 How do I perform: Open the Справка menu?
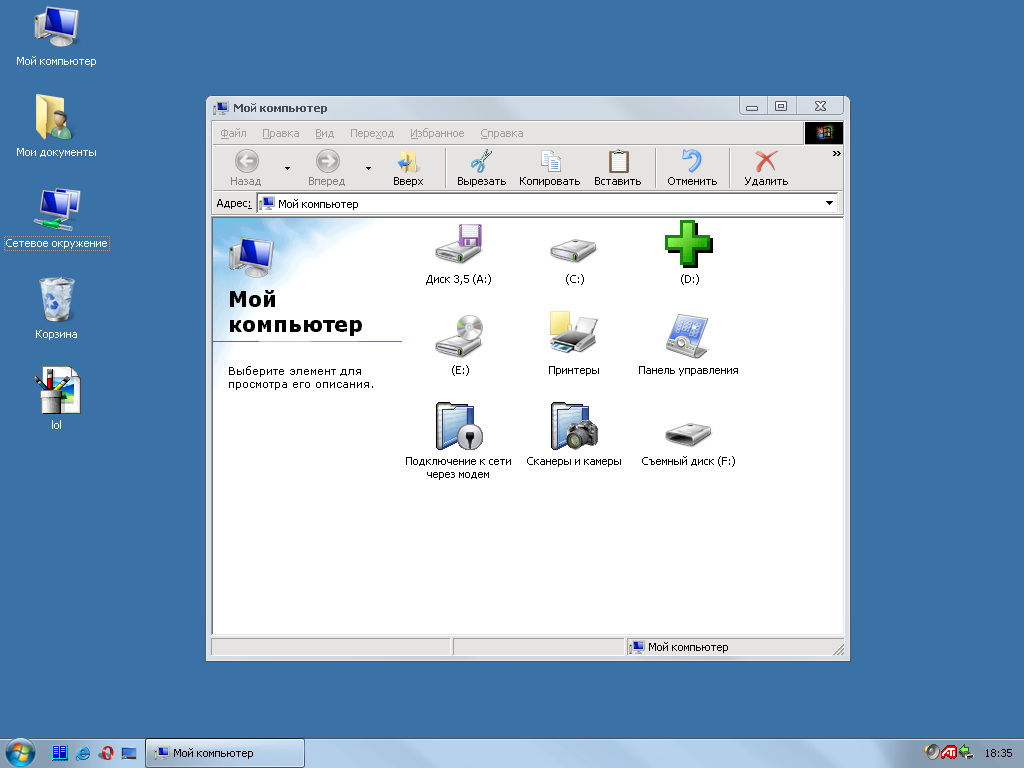tap(502, 133)
